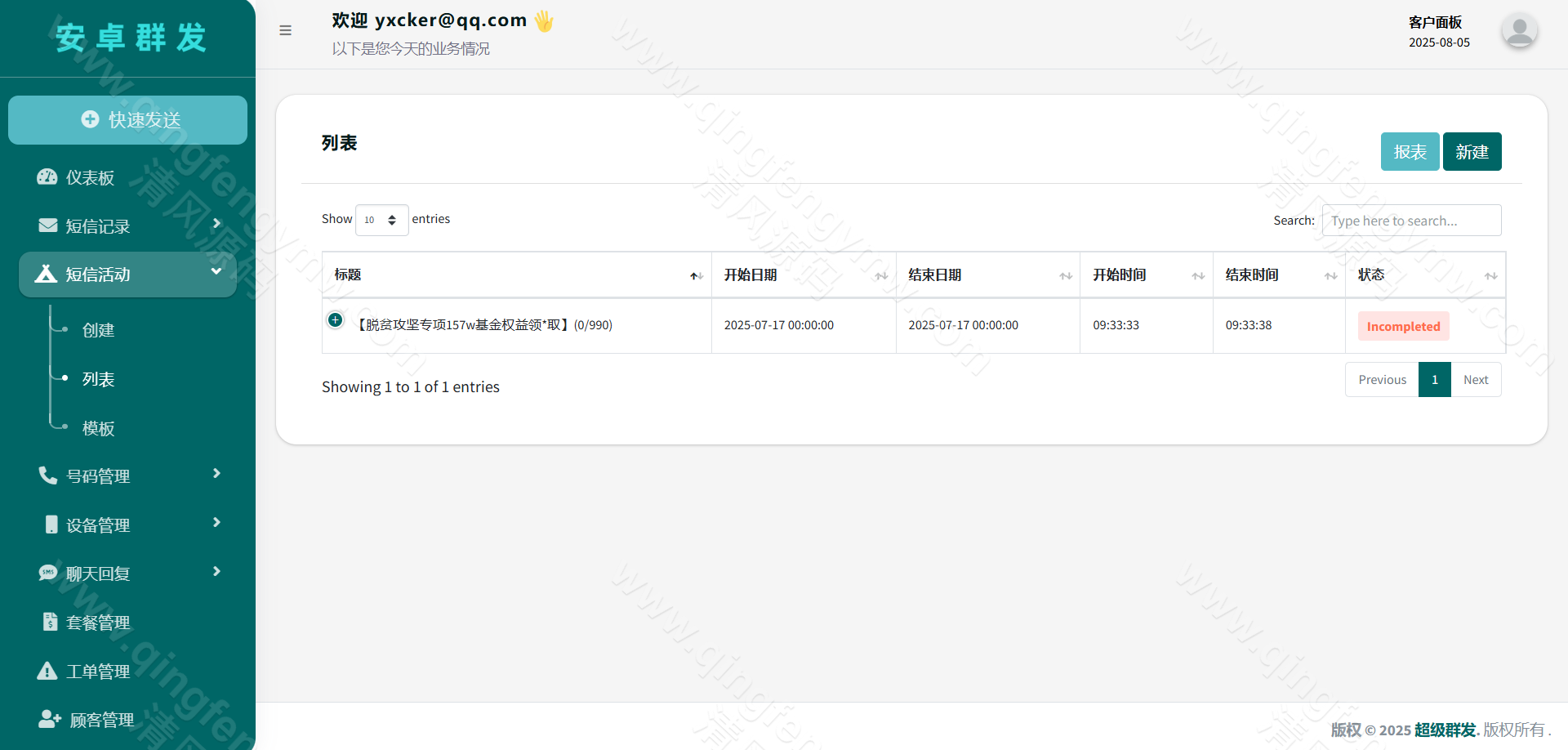This screenshot has height=750, width=1568.
Task: Open 工单管理 menu item
Action: [127, 672]
